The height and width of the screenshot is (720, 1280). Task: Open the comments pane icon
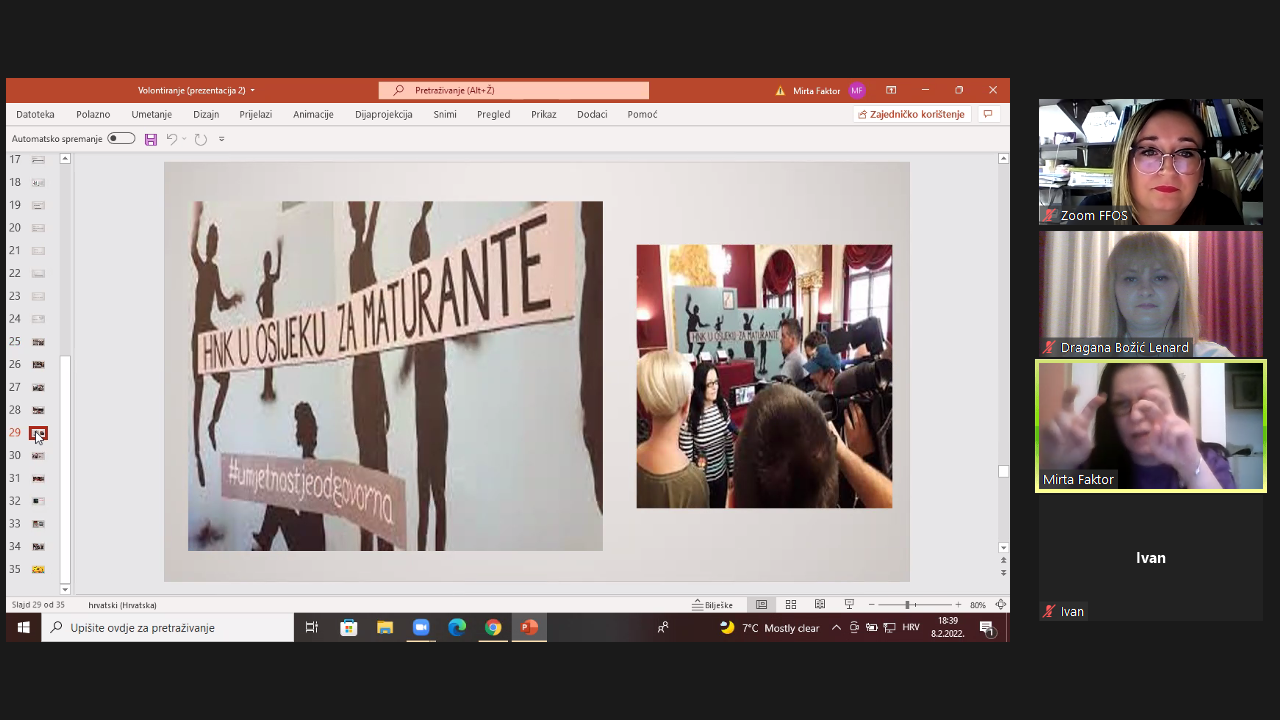tap(988, 114)
